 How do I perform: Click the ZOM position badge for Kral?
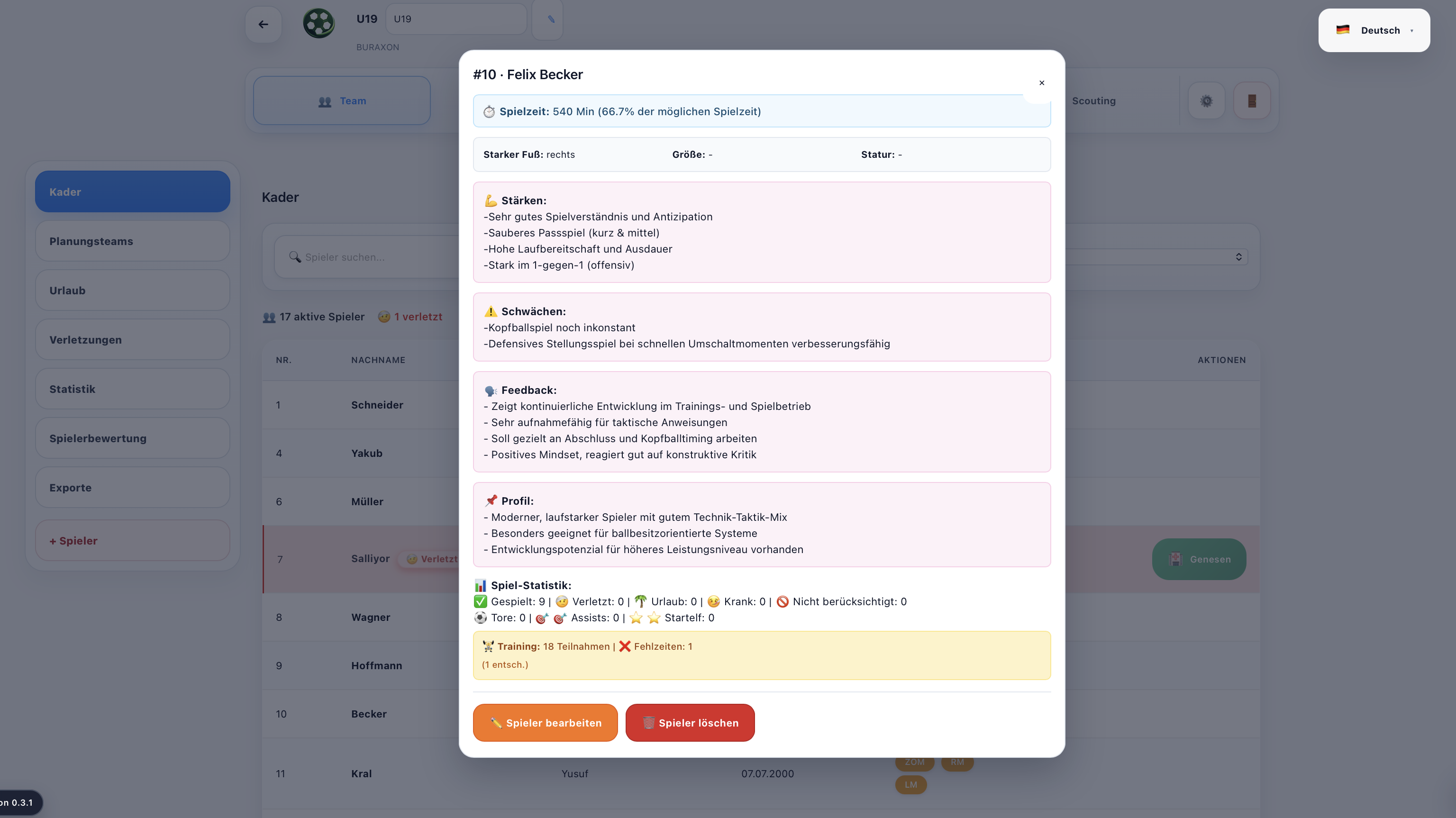point(915,763)
